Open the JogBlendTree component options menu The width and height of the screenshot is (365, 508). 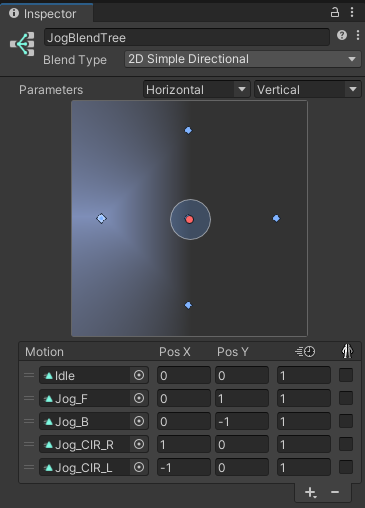point(358,35)
